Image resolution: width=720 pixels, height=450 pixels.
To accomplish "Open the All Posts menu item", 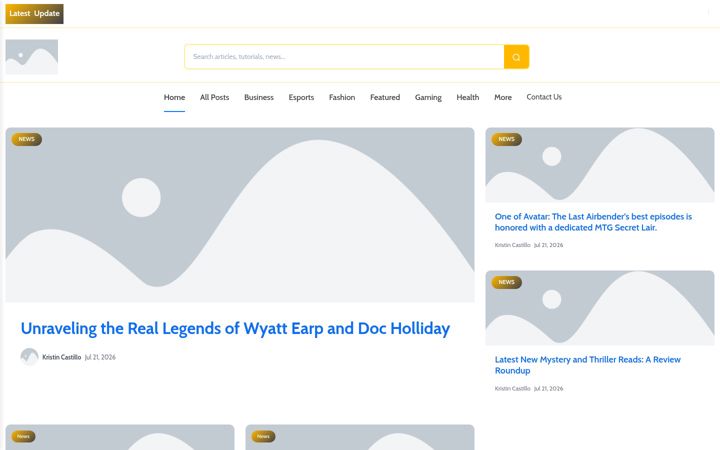I will coord(214,97).
